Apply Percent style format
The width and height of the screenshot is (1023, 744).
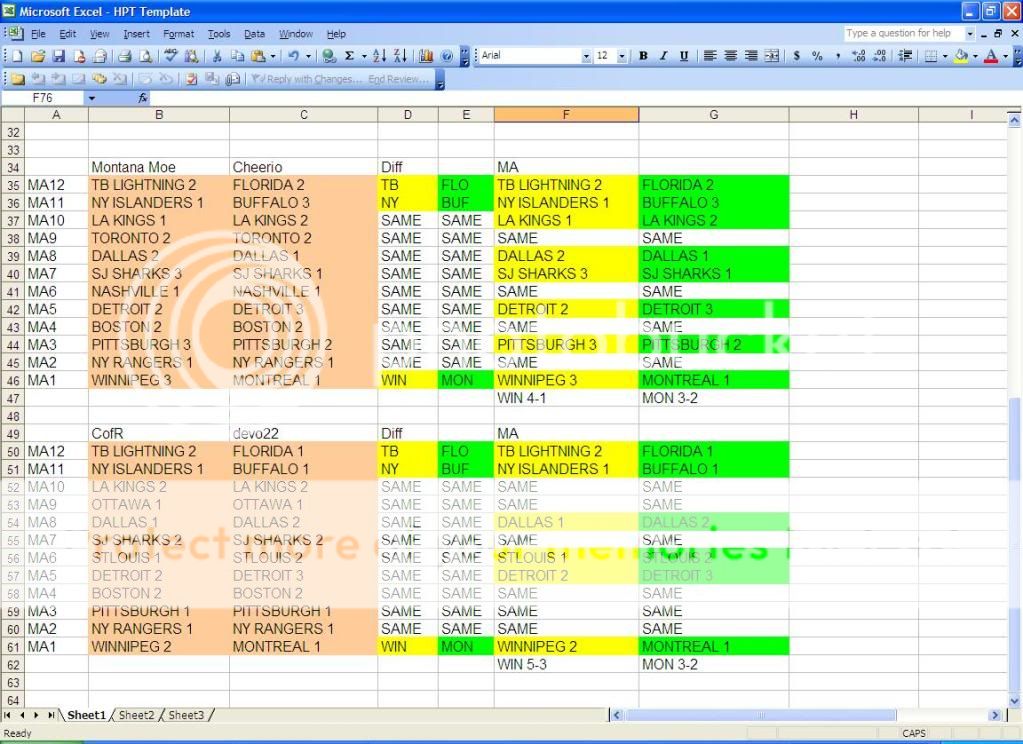coord(817,56)
